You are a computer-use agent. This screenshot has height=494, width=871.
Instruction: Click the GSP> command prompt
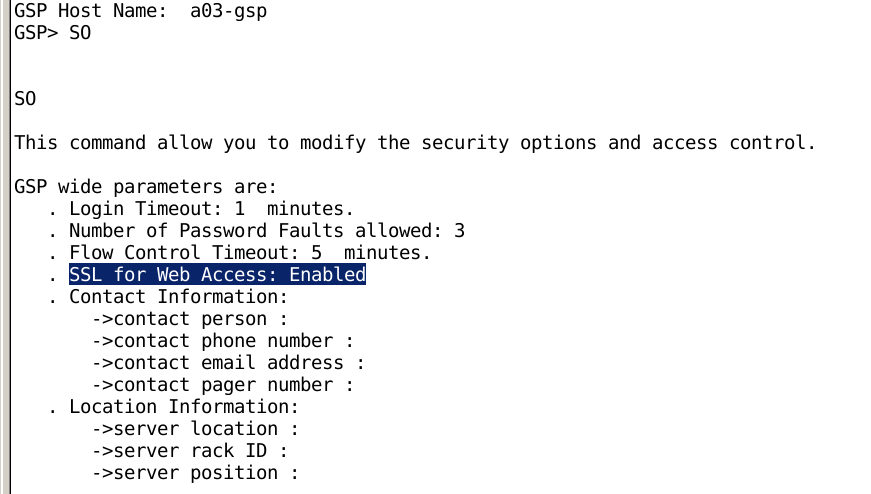click(36, 33)
